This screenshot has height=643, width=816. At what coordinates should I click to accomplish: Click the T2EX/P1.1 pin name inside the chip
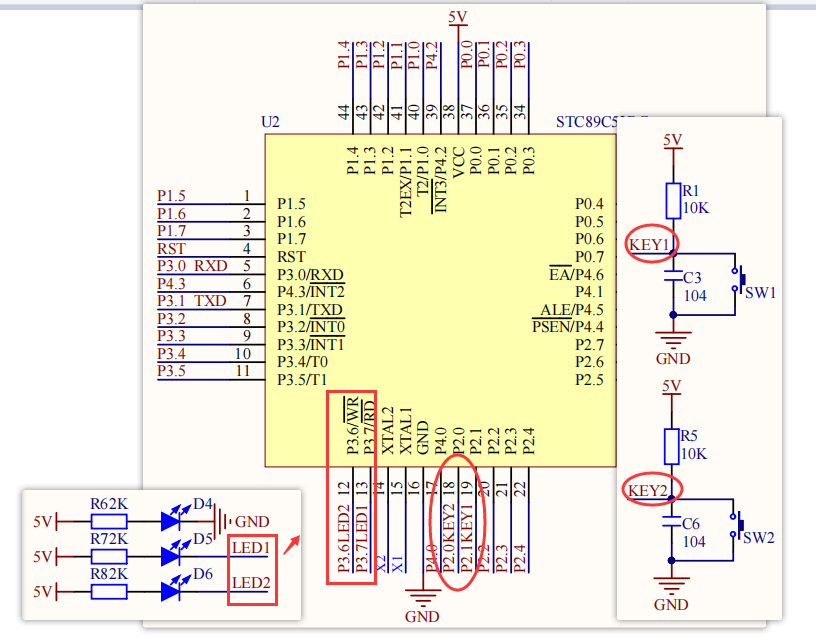click(x=405, y=182)
